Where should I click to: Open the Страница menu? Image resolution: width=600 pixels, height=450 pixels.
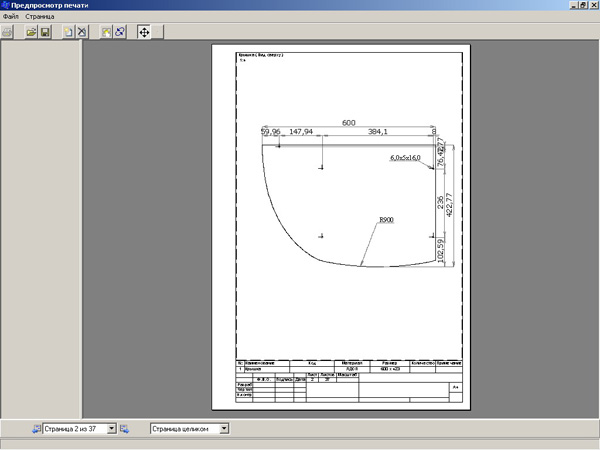pyautogui.click(x=40, y=16)
